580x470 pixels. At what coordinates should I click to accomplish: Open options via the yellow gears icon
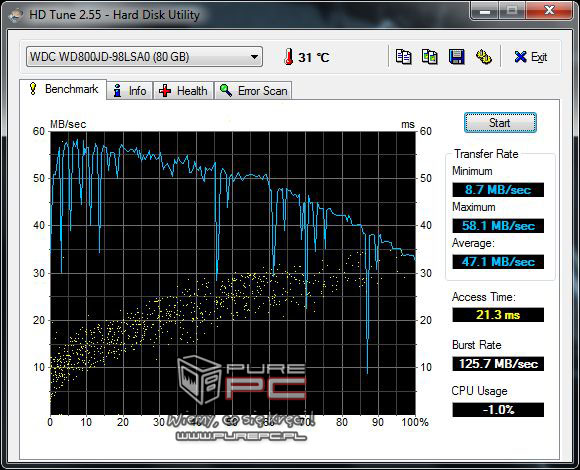[x=483, y=57]
